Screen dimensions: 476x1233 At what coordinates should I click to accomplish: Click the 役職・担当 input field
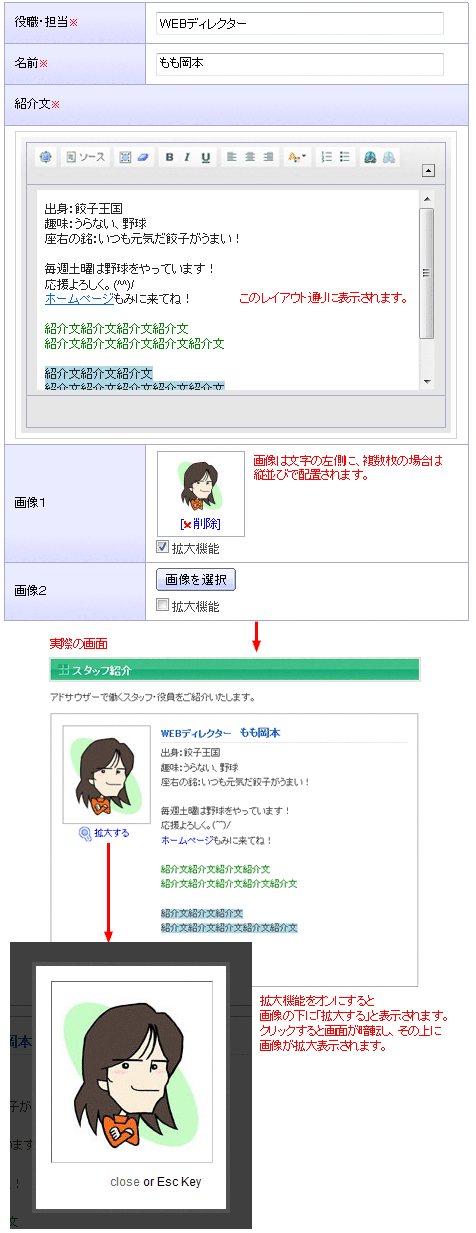(x=300, y=23)
